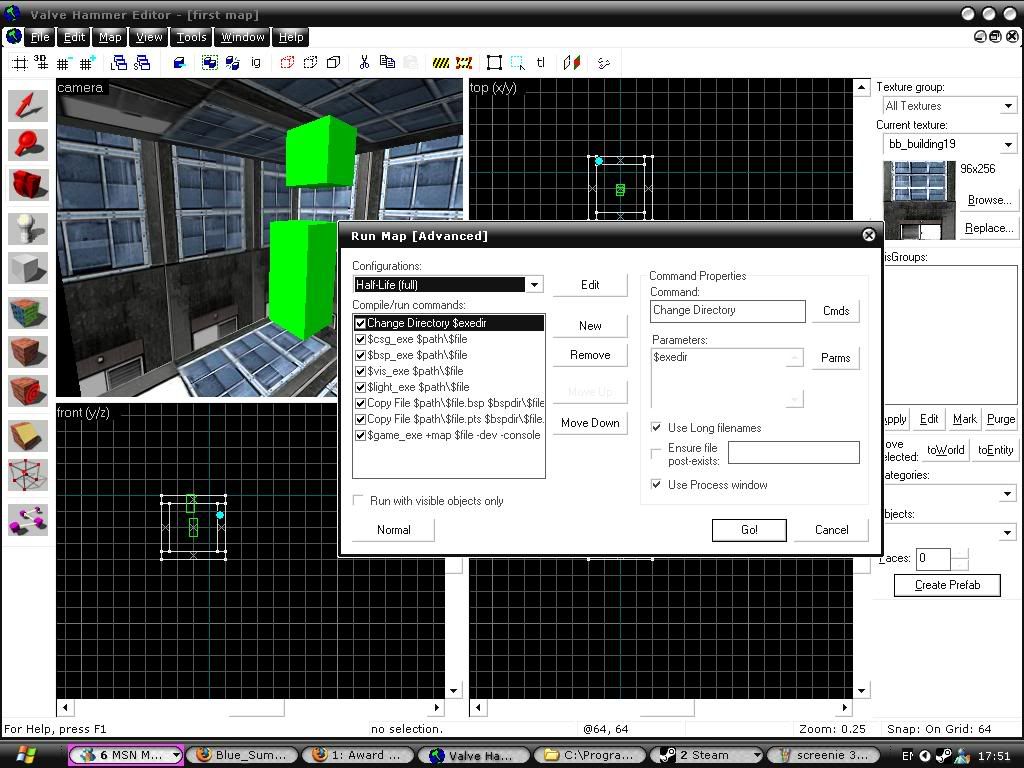The height and width of the screenshot is (768, 1024).
Task: Select the Apply Current Texture brick cube
Action: coord(28,352)
